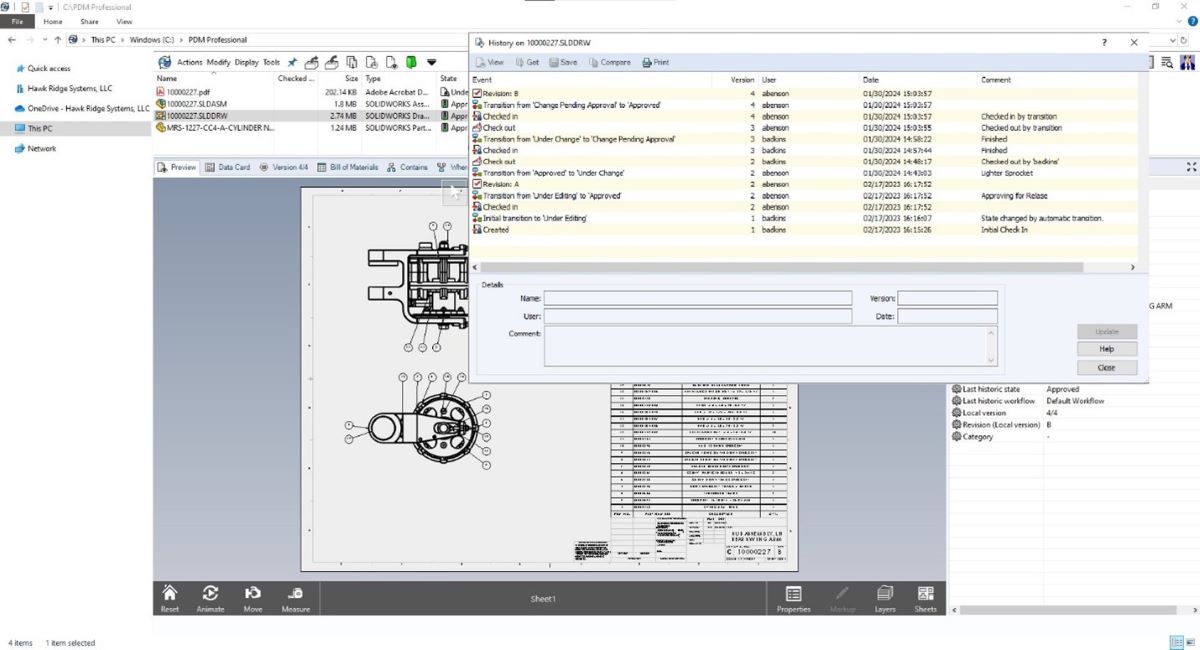Click the View button in the History toolbar
Viewport: 1200px width, 650px height.
click(490, 62)
